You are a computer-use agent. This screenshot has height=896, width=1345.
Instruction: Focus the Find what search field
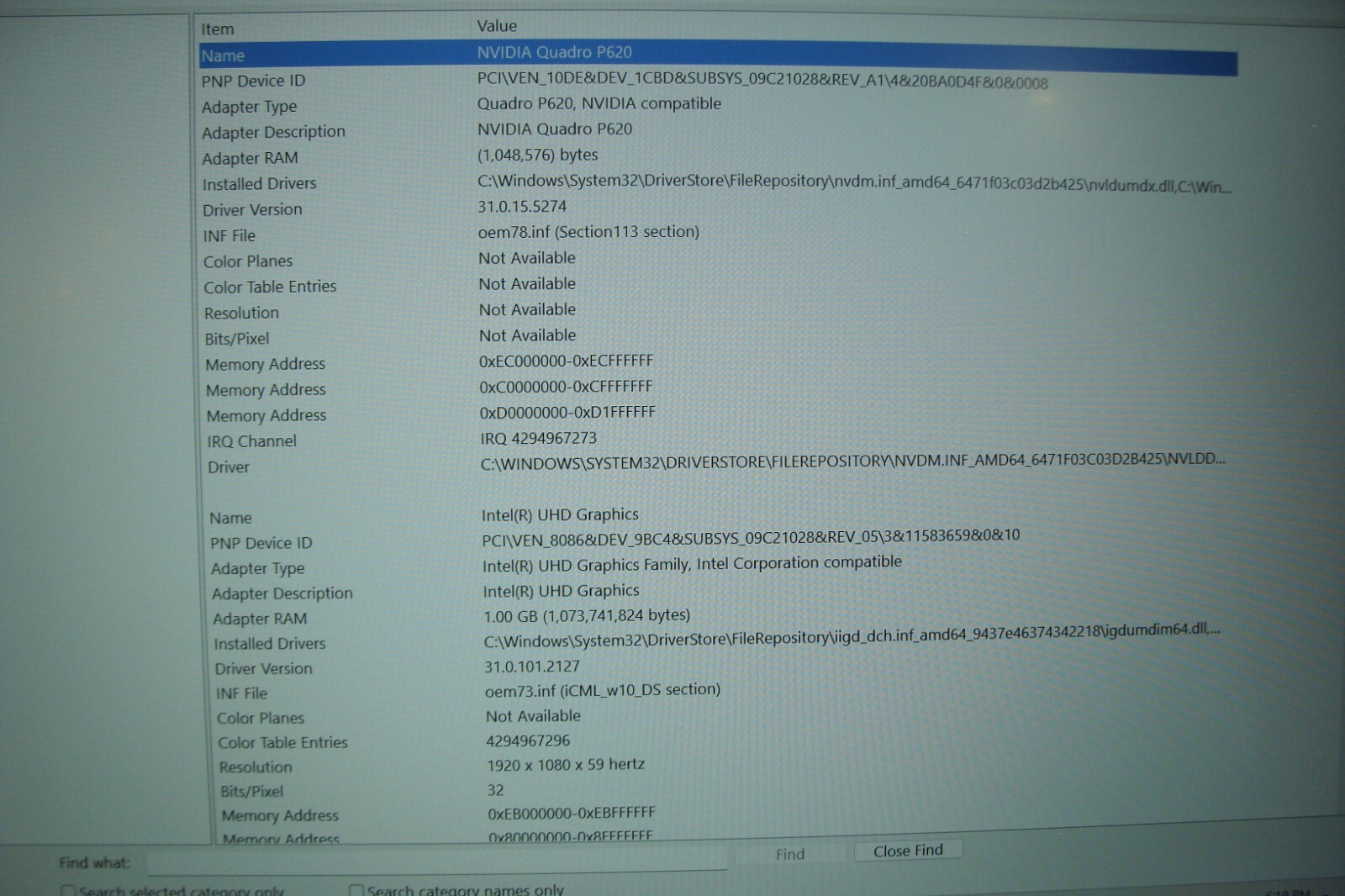[x=437, y=860]
